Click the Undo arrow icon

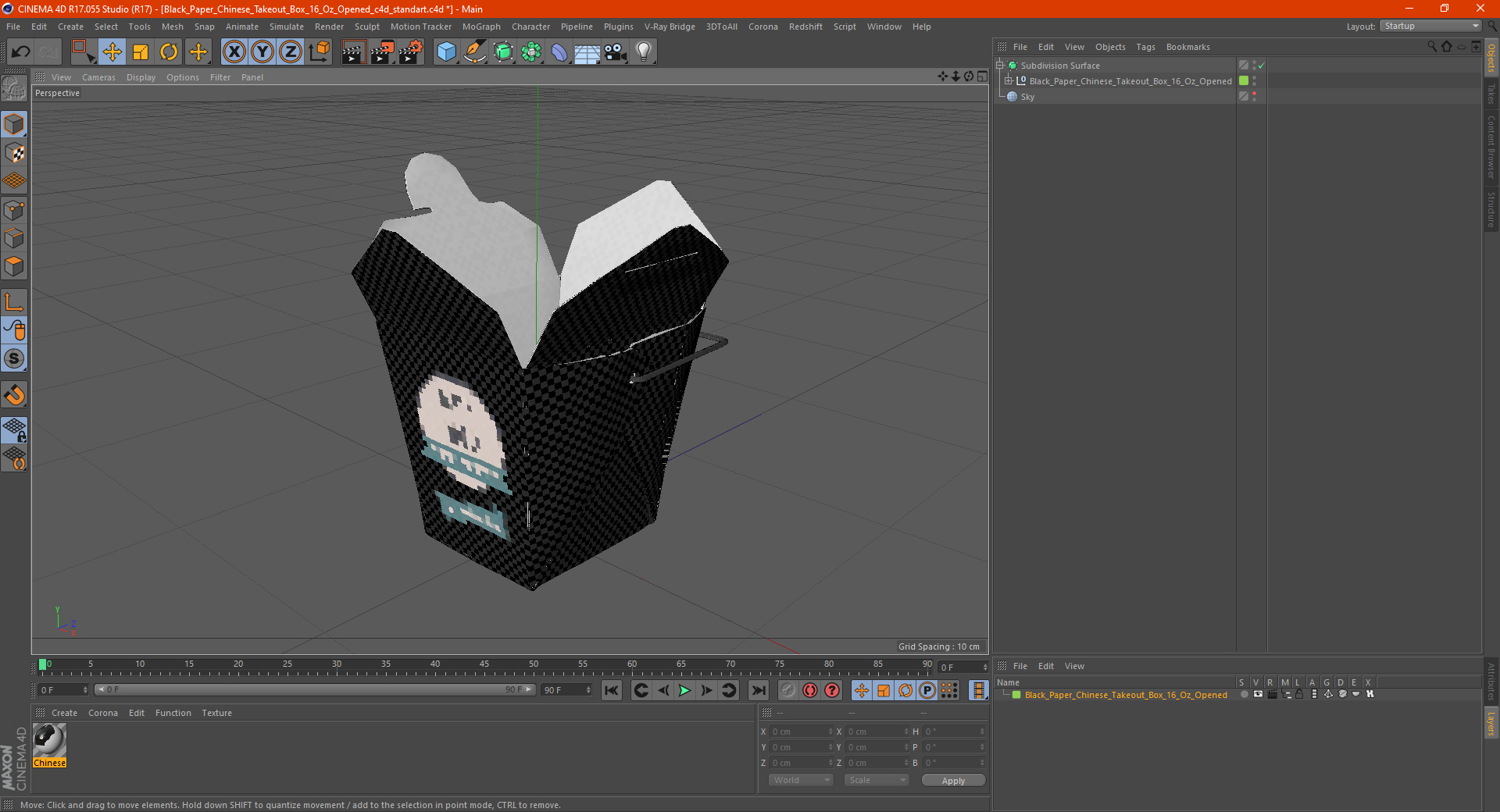coord(21,52)
